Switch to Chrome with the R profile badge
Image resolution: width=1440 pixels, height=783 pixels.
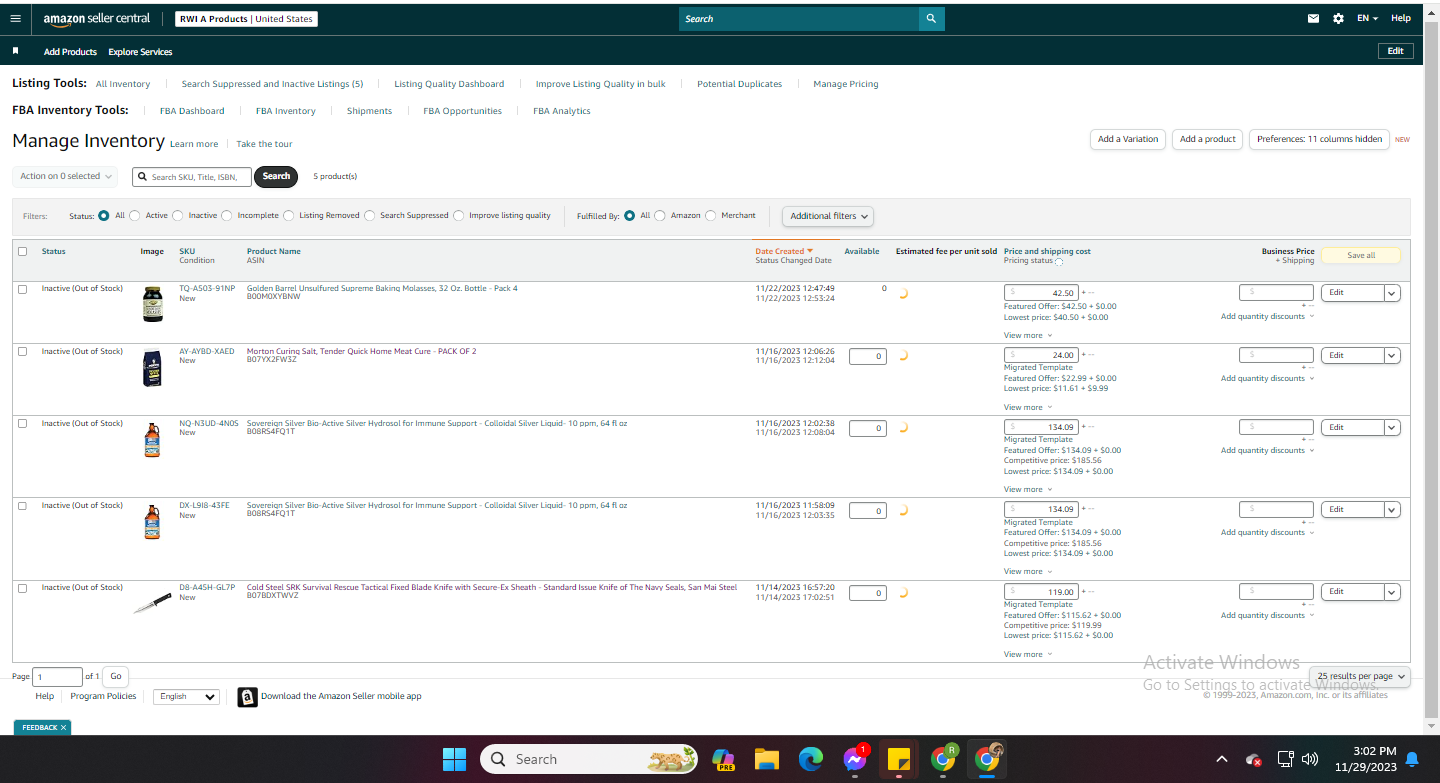pyautogui.click(x=943, y=759)
